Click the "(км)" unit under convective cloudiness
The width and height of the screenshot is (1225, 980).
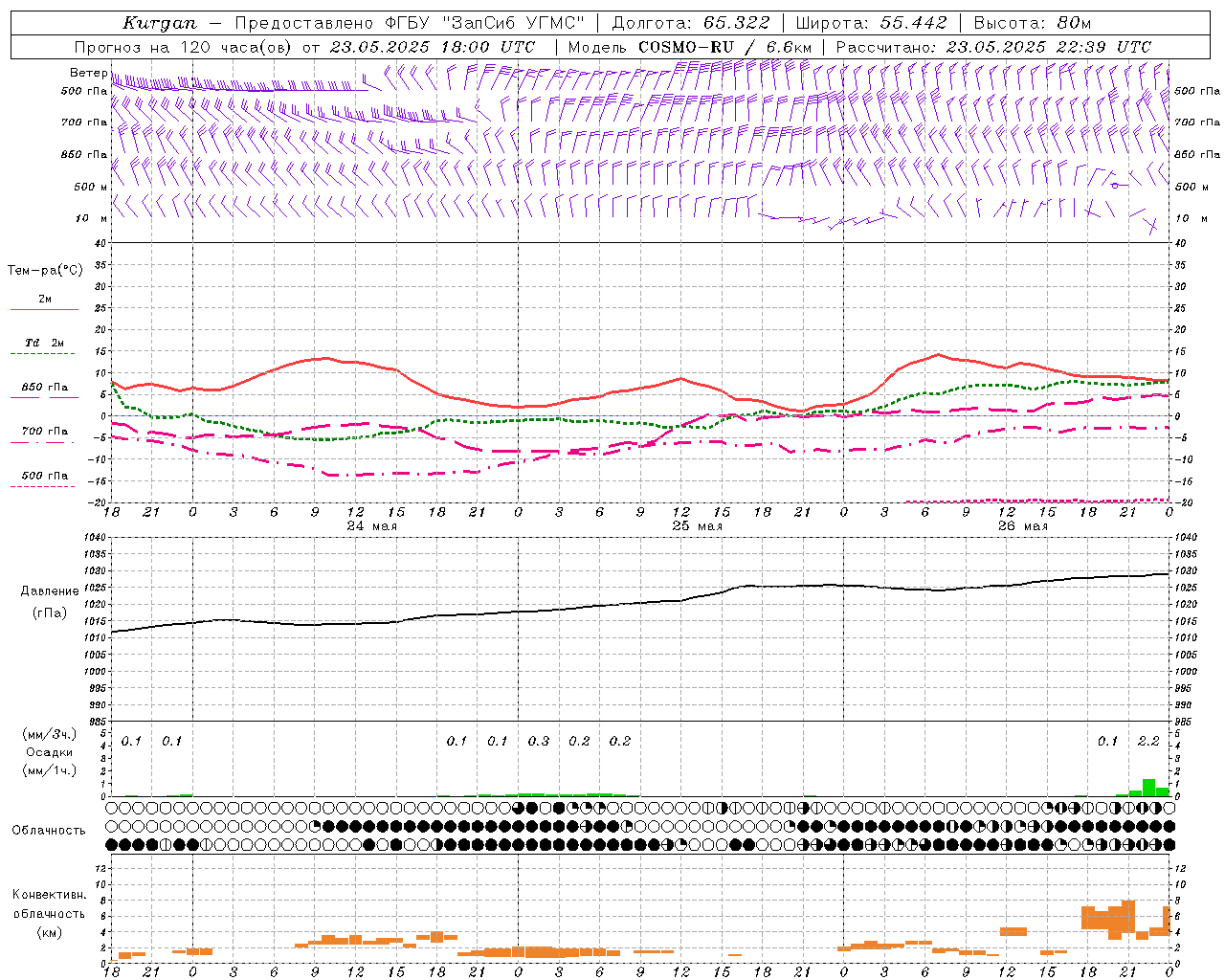pos(49,932)
